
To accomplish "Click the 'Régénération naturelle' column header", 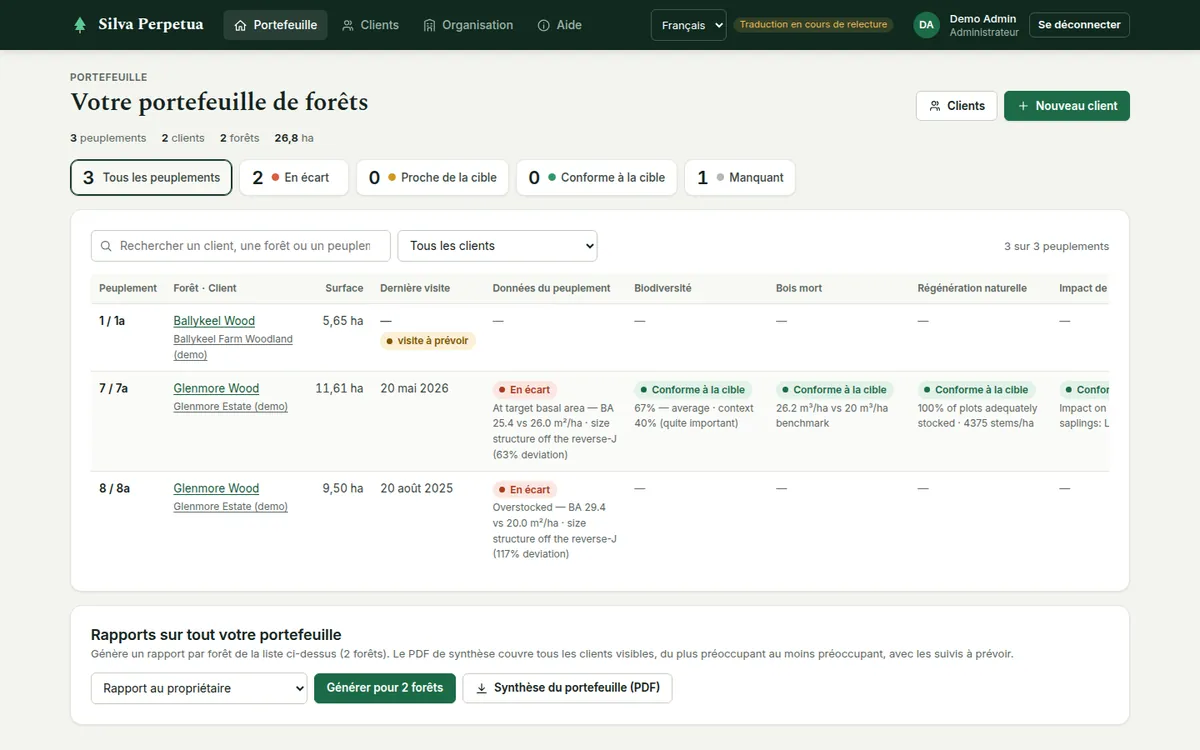I will (972, 288).
